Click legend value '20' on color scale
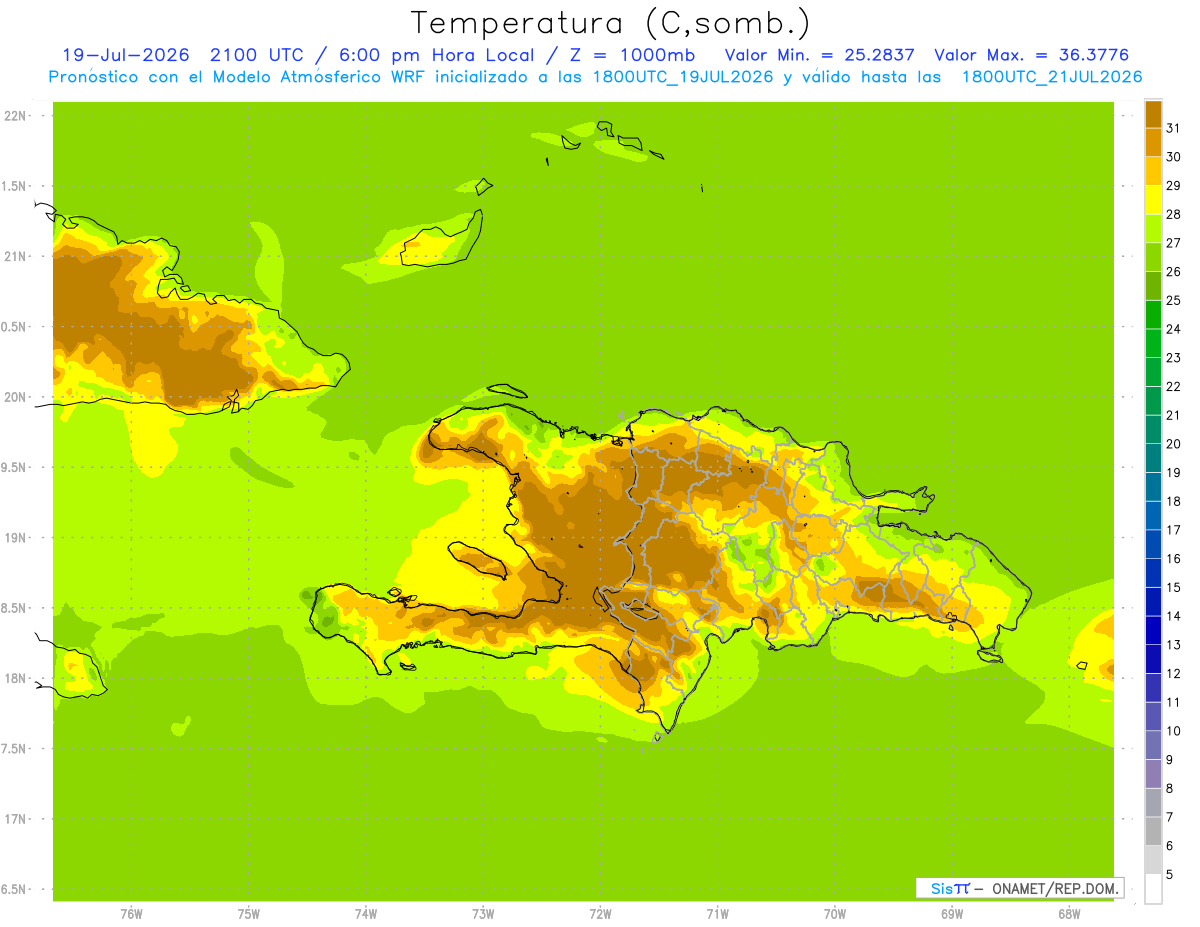Image resolution: width=1200 pixels, height=927 pixels. [1174, 444]
